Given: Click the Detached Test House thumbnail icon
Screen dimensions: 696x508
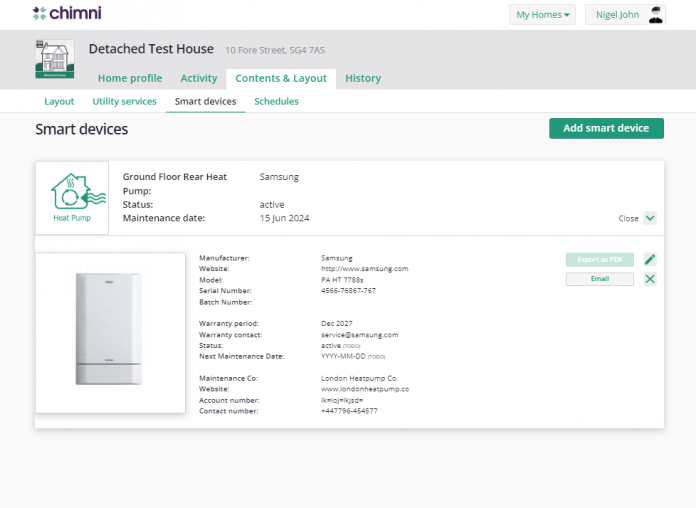Looking at the screenshot, I should 54,59.
